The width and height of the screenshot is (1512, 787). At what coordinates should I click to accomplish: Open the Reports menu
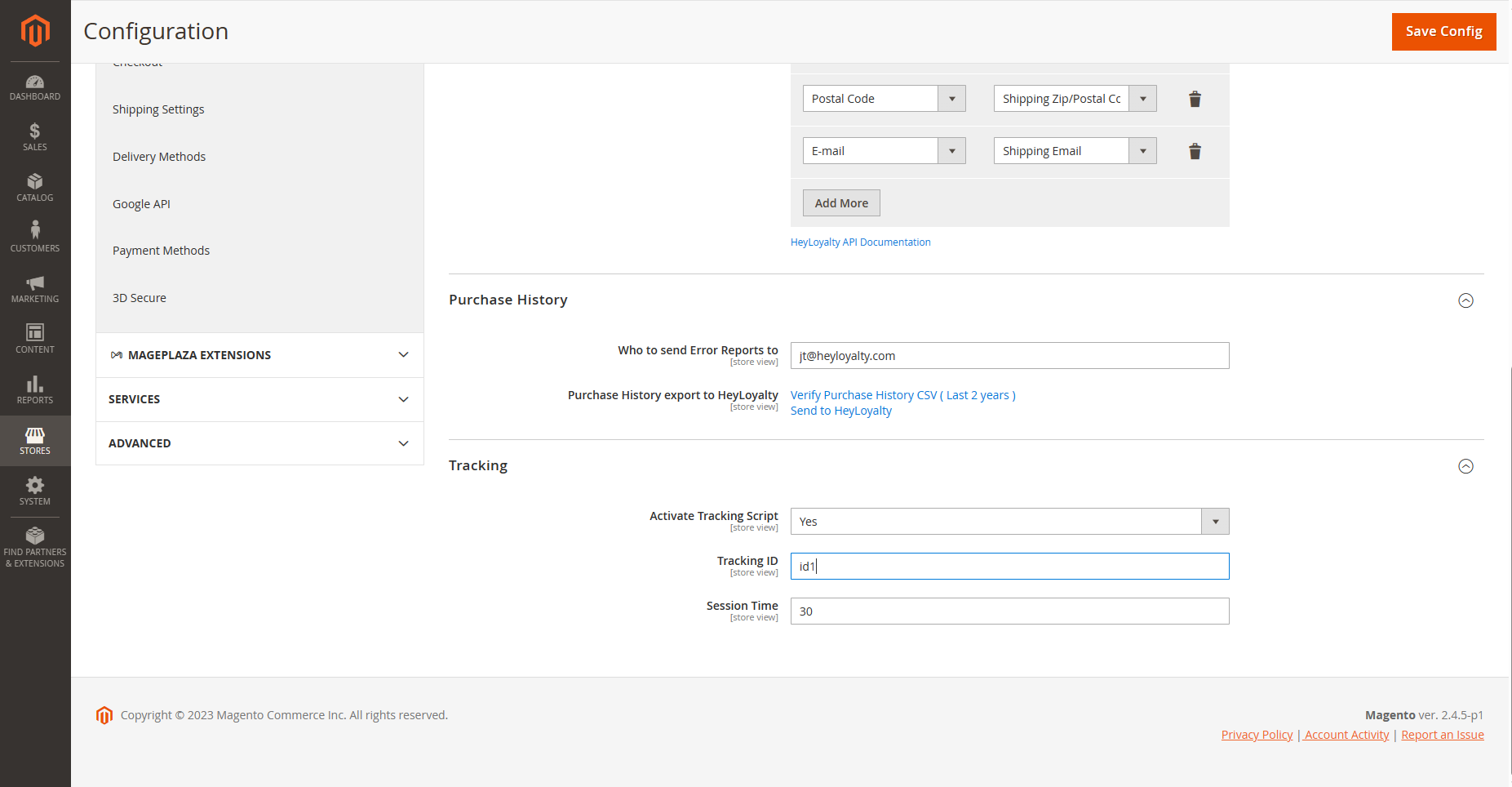[x=35, y=390]
